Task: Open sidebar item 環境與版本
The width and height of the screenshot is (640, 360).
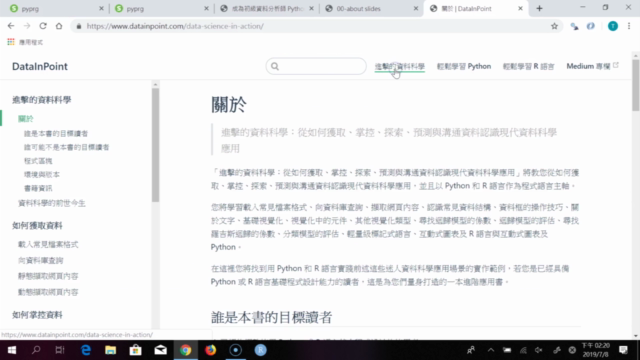Action: coord(42,174)
